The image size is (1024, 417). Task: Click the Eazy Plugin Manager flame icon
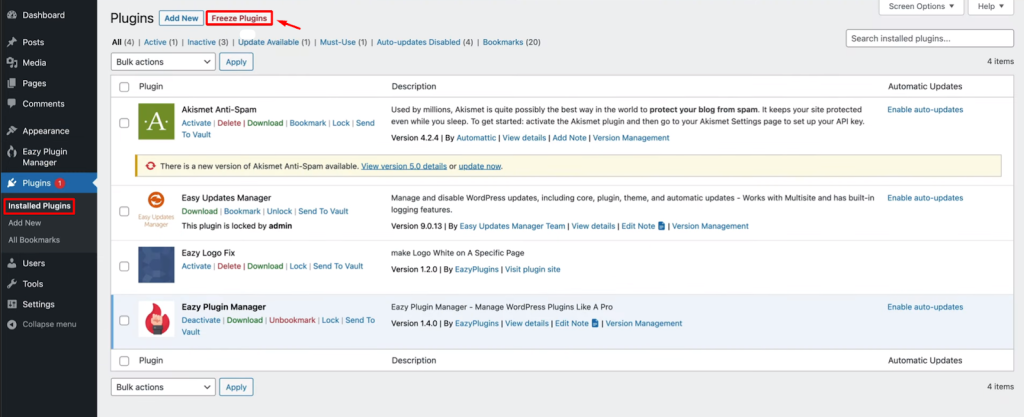[11, 151]
